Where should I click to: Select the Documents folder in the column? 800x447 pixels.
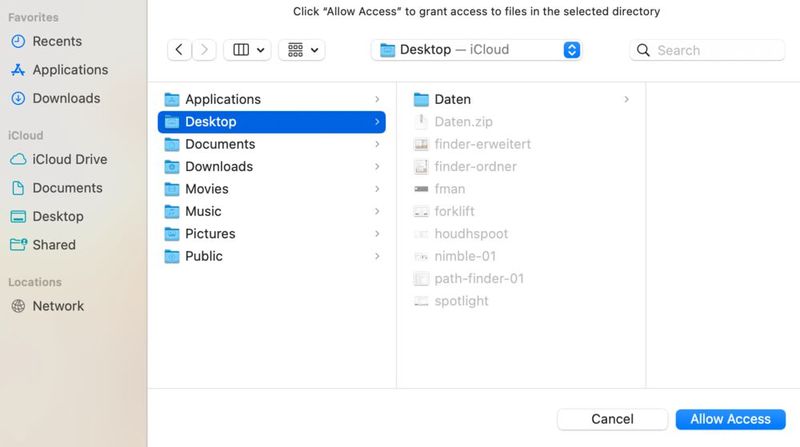[220, 144]
